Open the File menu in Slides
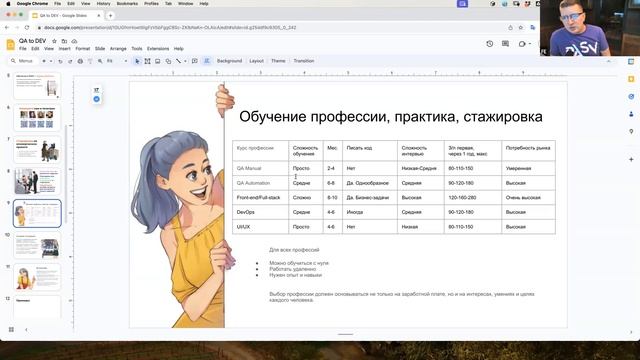 (22, 49)
